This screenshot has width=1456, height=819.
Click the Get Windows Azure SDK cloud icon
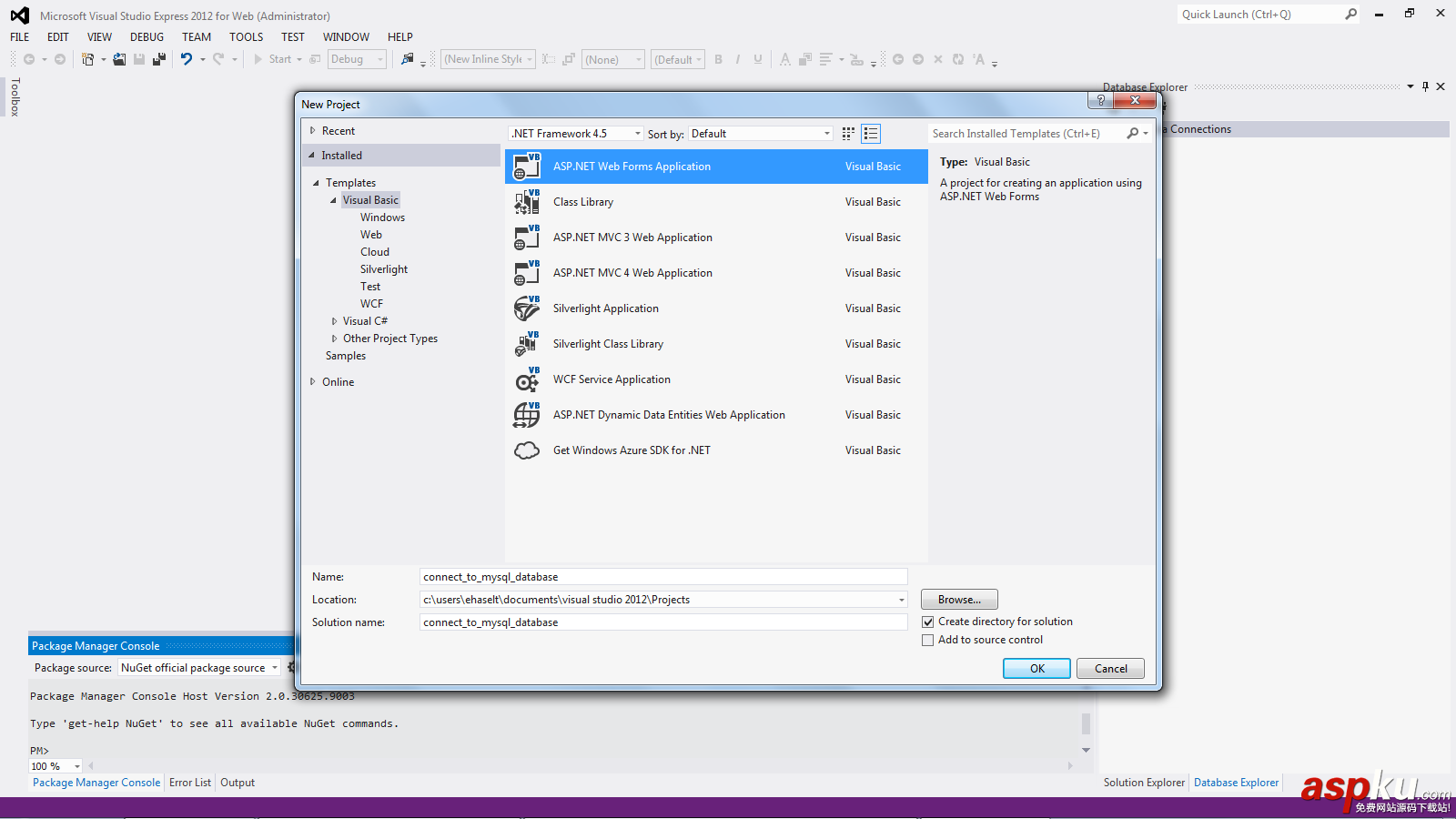click(x=527, y=450)
